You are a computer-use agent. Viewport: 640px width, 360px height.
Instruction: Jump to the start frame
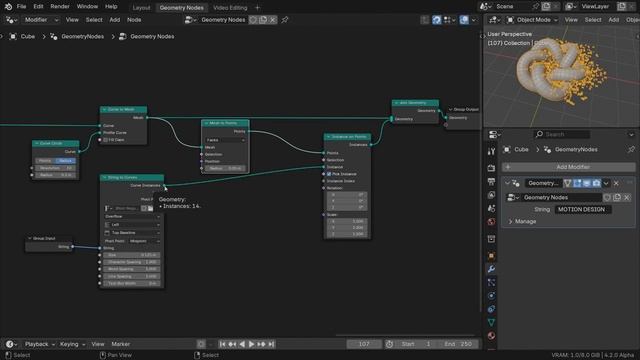point(222,344)
